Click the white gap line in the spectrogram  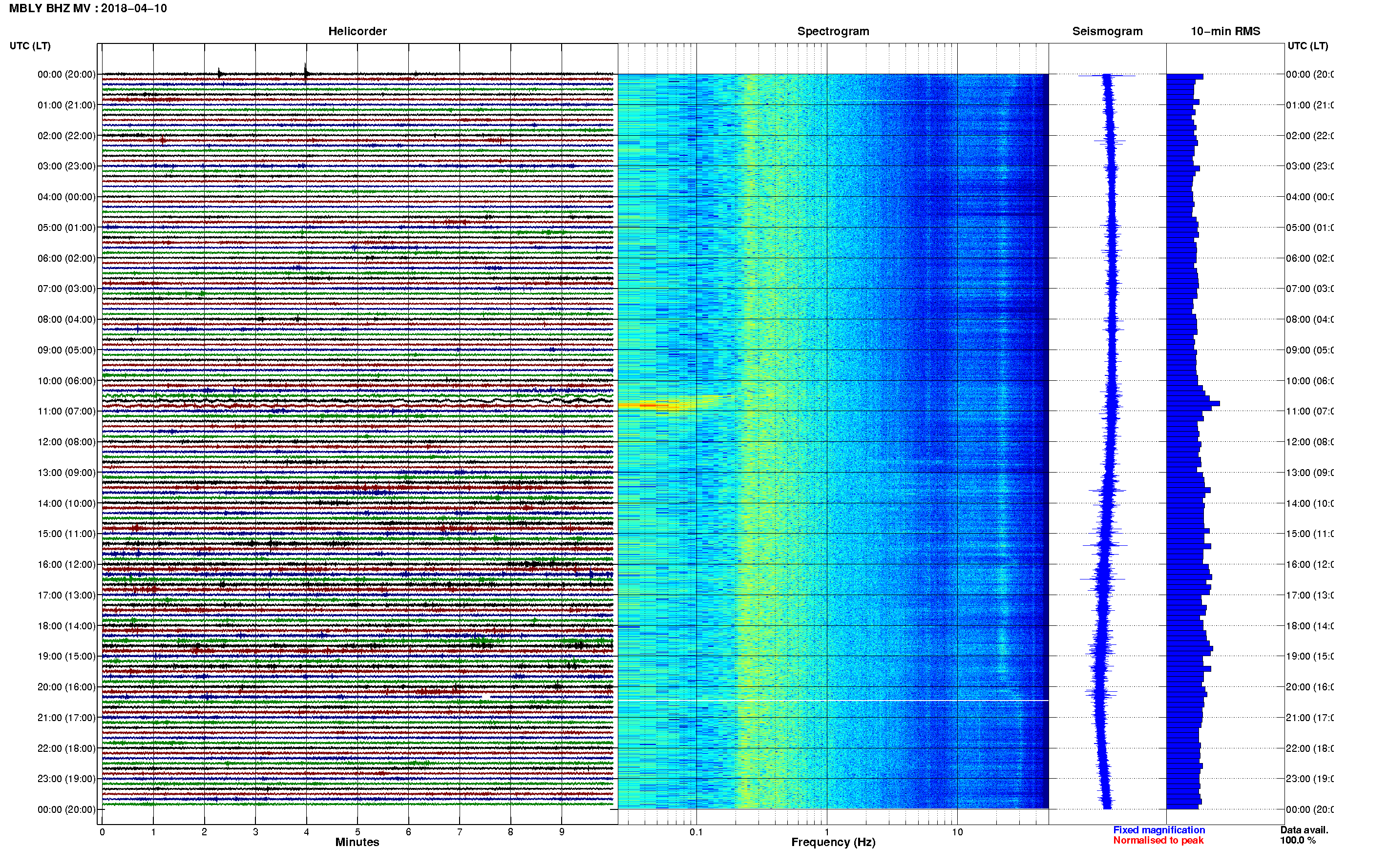[x=833, y=701]
